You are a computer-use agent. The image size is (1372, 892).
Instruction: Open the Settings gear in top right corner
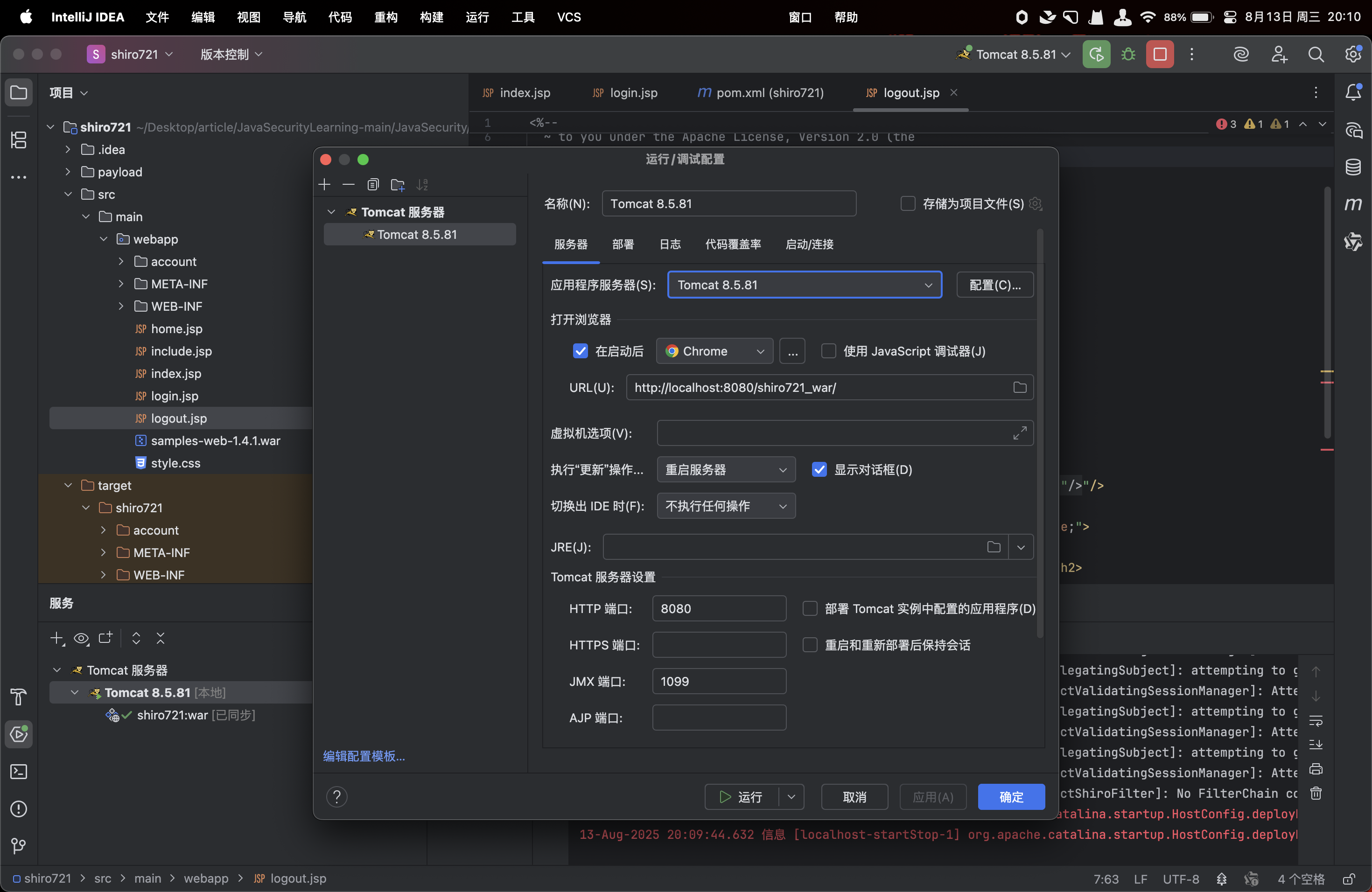[1353, 54]
